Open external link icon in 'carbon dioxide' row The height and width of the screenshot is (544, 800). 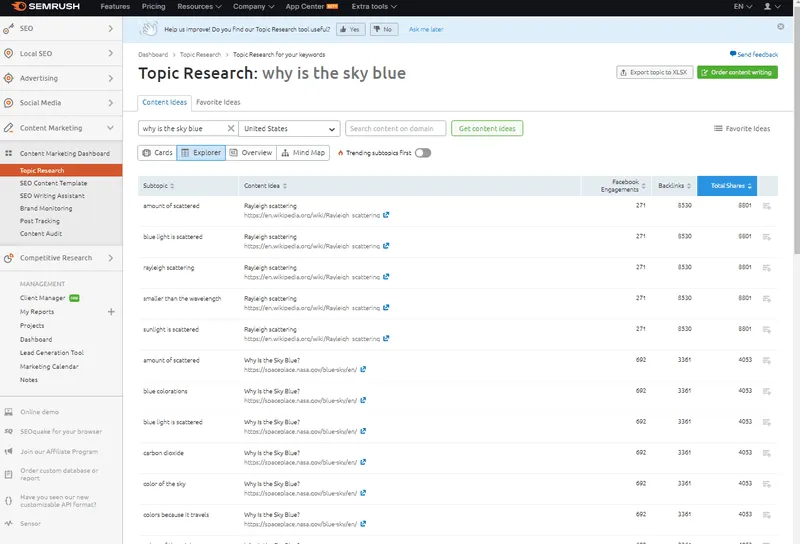363,462
